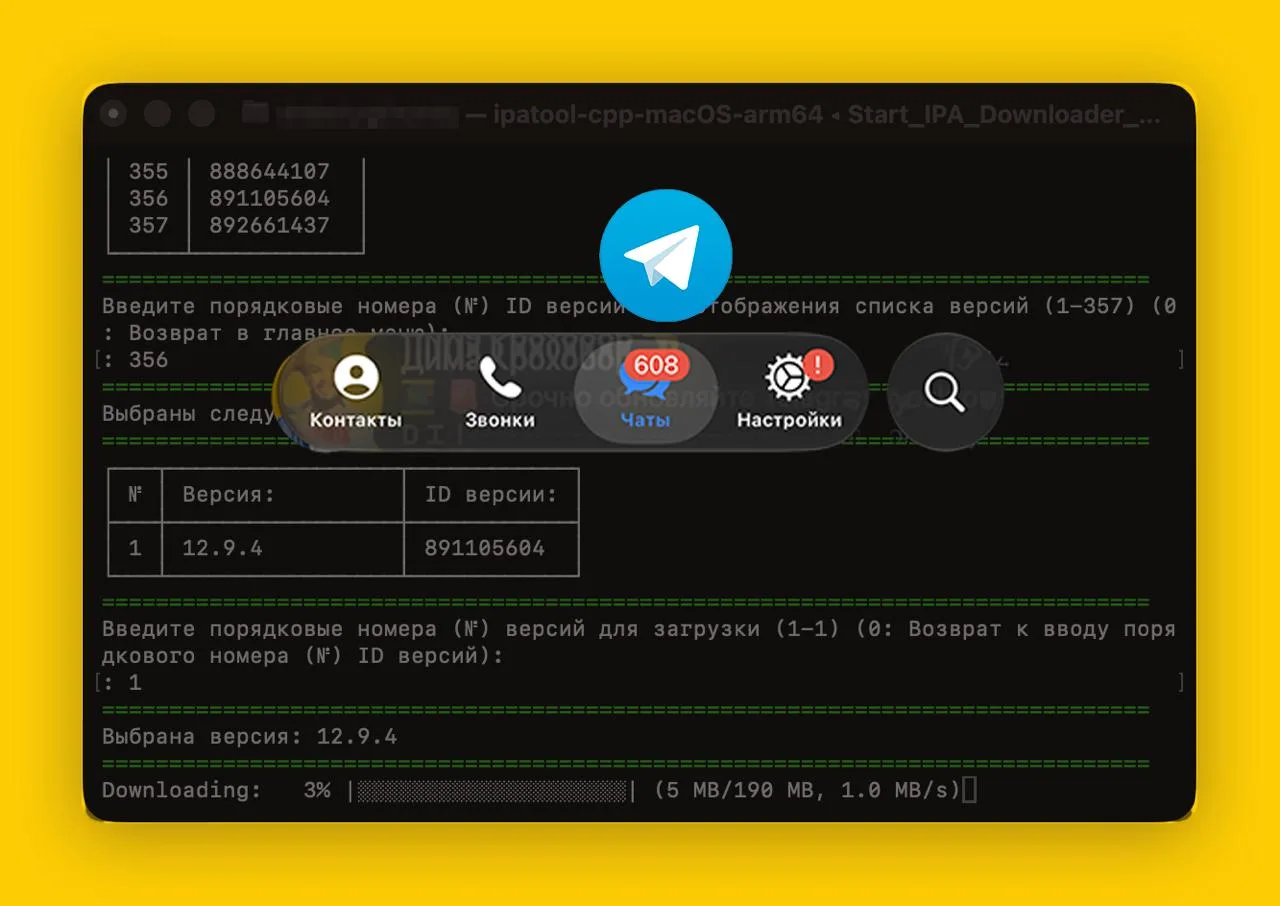Click the 'Версия:' table header
The width and height of the screenshot is (1280, 906).
(228, 494)
